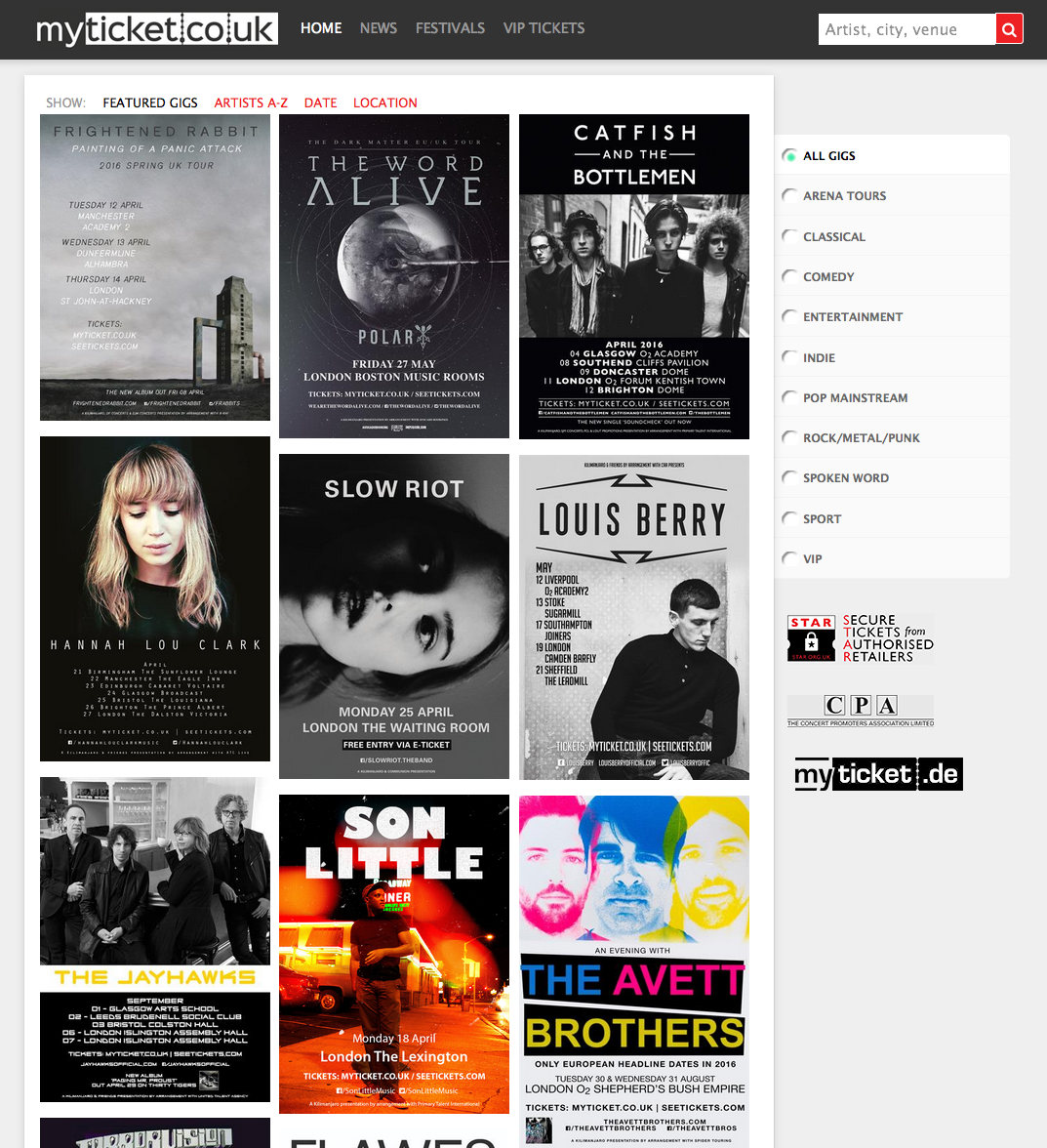
Task: Open The Word Alive gig poster
Action: pyautogui.click(x=394, y=276)
